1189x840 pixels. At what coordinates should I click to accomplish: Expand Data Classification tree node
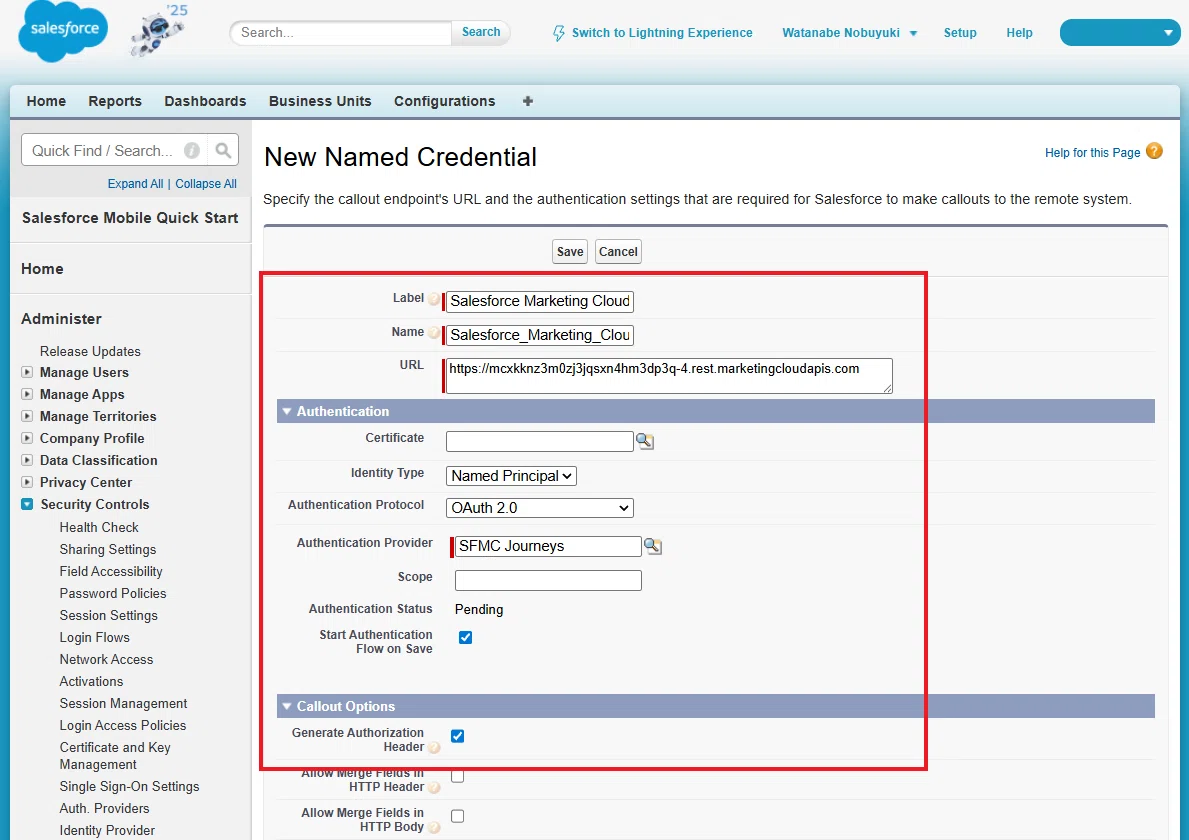pyautogui.click(x=27, y=460)
